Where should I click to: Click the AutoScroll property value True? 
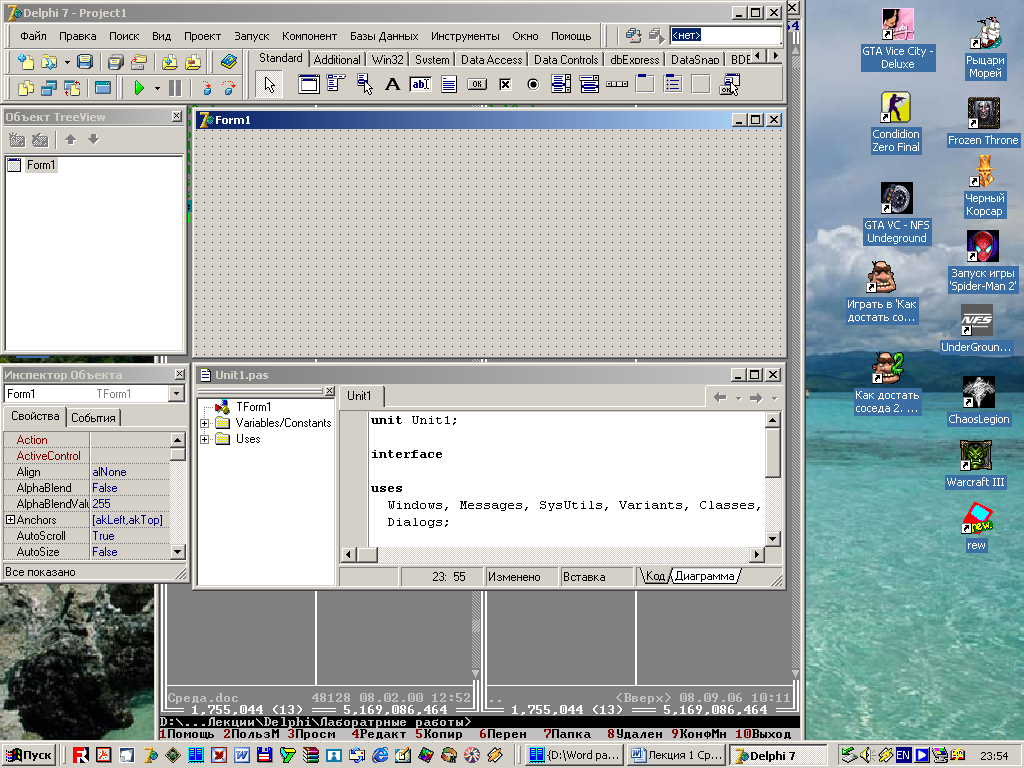130,536
